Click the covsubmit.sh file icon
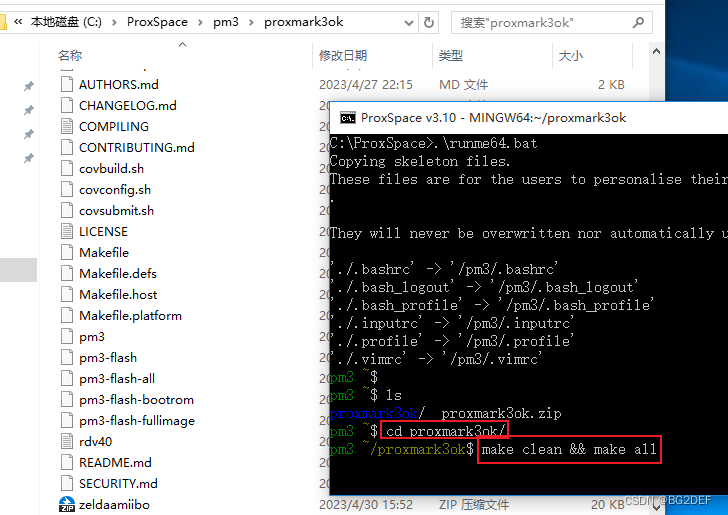This screenshot has width=728, height=515. point(67,210)
